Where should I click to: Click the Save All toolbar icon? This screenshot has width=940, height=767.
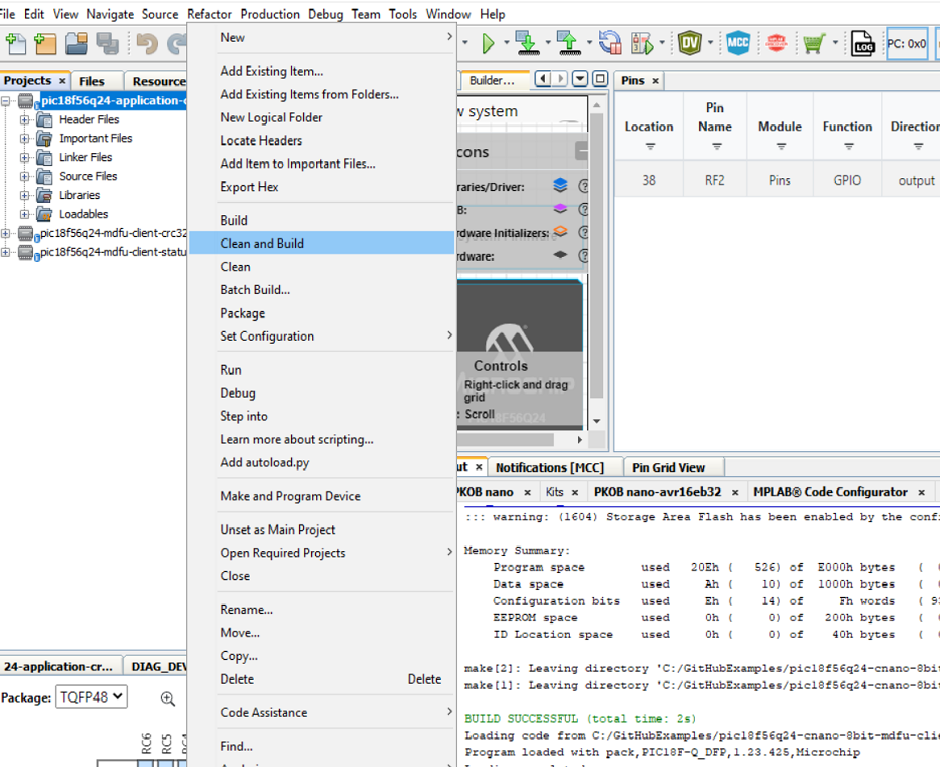point(107,43)
